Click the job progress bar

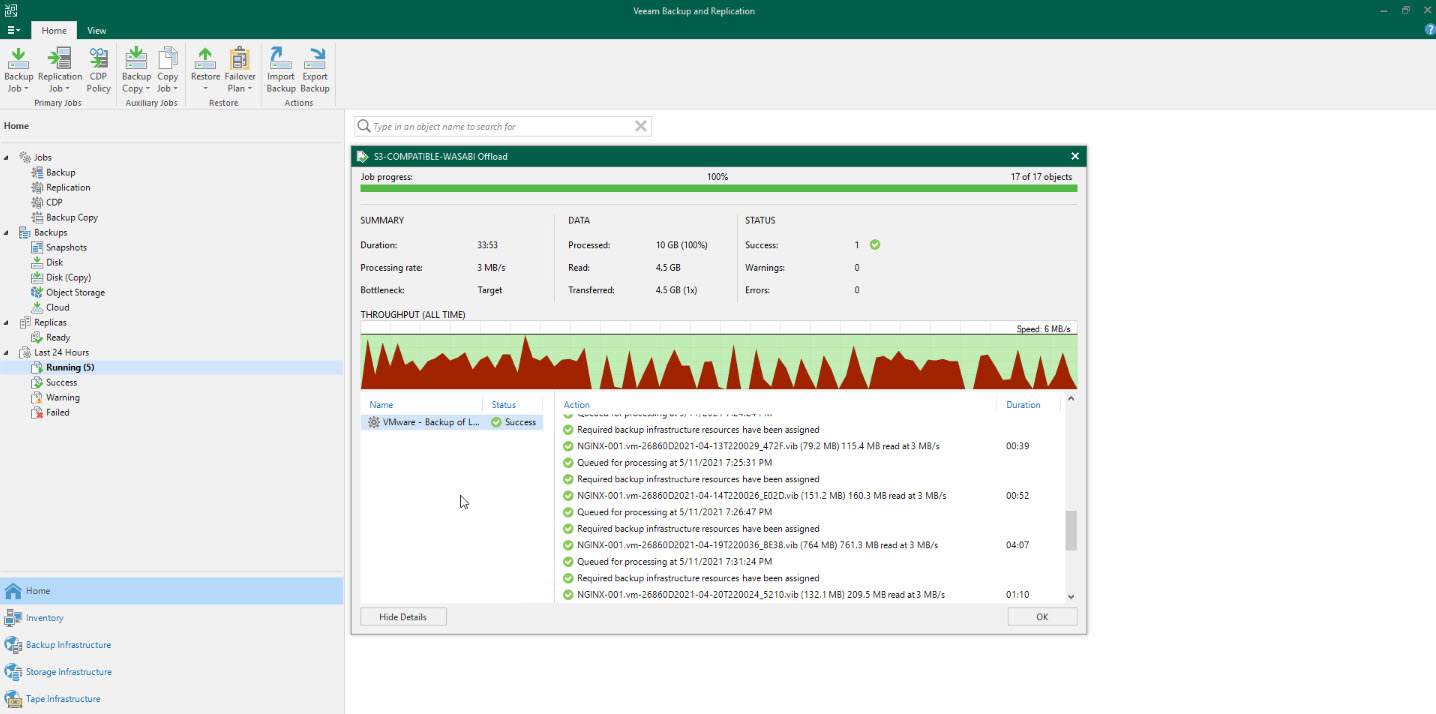click(719, 188)
